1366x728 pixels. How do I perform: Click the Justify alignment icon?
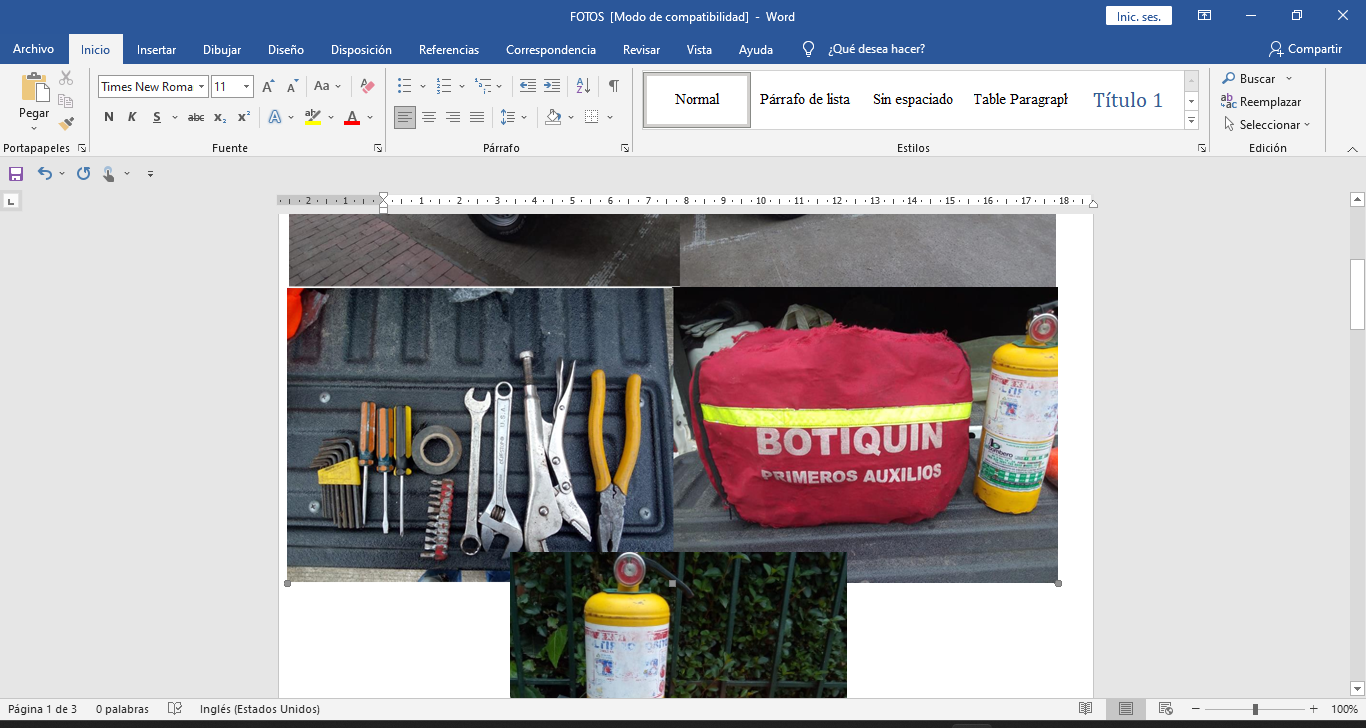477,118
